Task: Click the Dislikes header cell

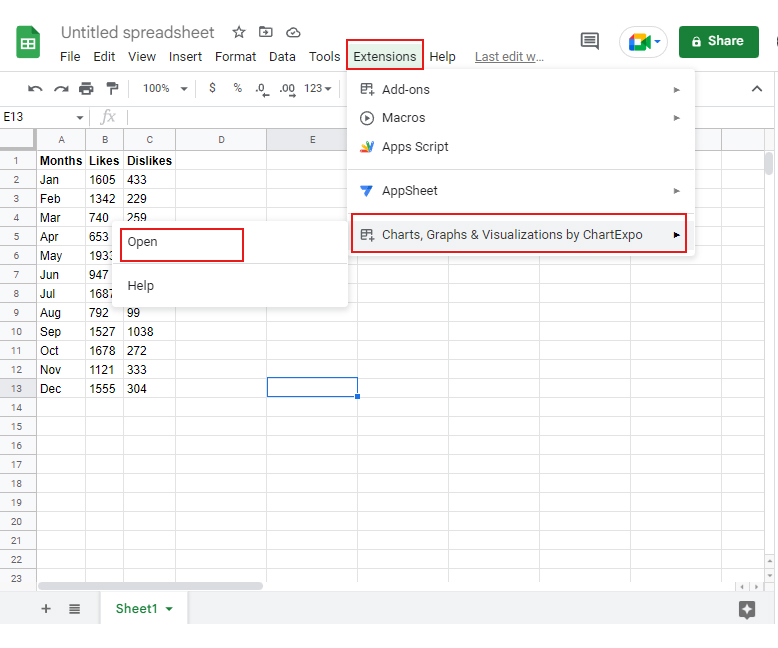Action: click(149, 161)
